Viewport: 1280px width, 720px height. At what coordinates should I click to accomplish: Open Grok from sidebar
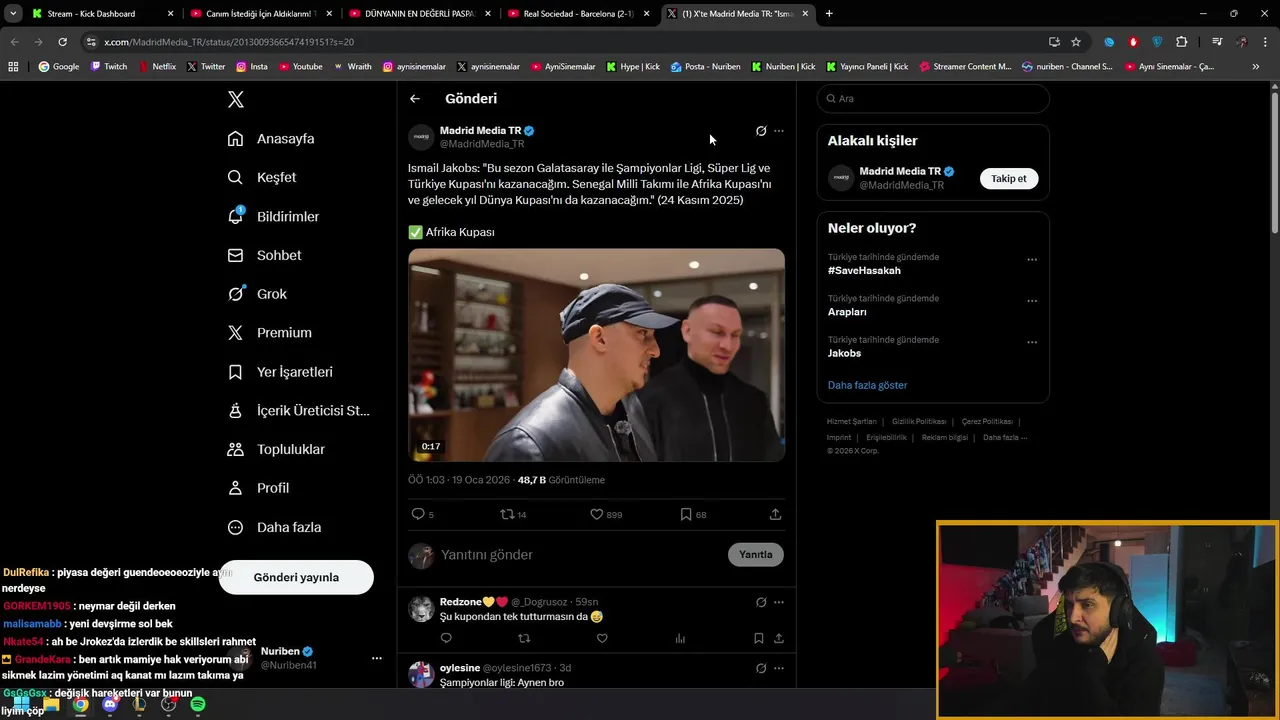(257, 294)
